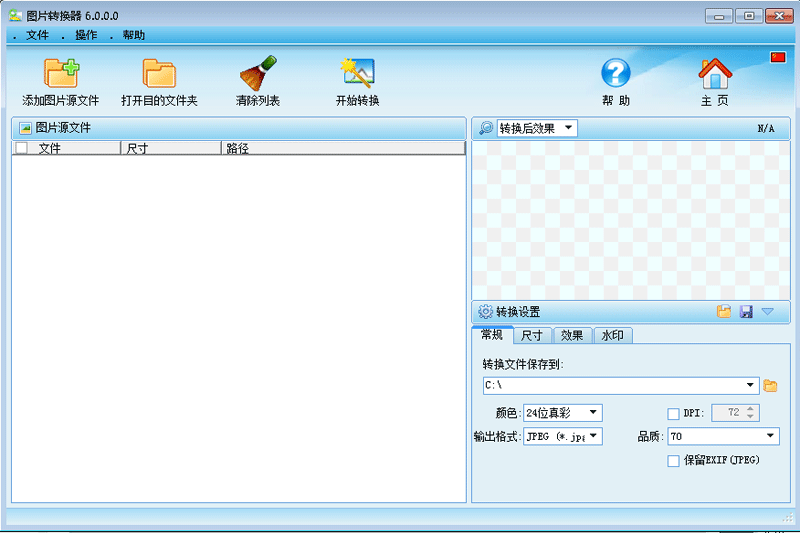The height and width of the screenshot is (533, 800).
Task: Toggle the select-all files checkbox
Action: click(x=21, y=148)
